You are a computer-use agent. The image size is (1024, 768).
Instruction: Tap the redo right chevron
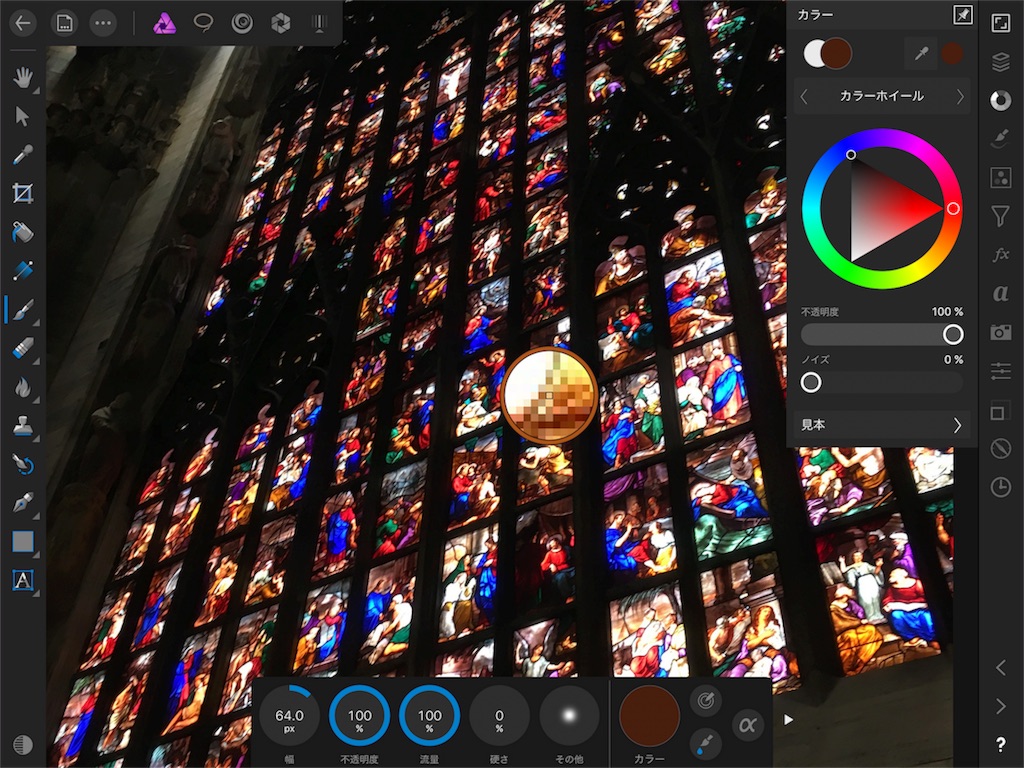pos(1000,705)
